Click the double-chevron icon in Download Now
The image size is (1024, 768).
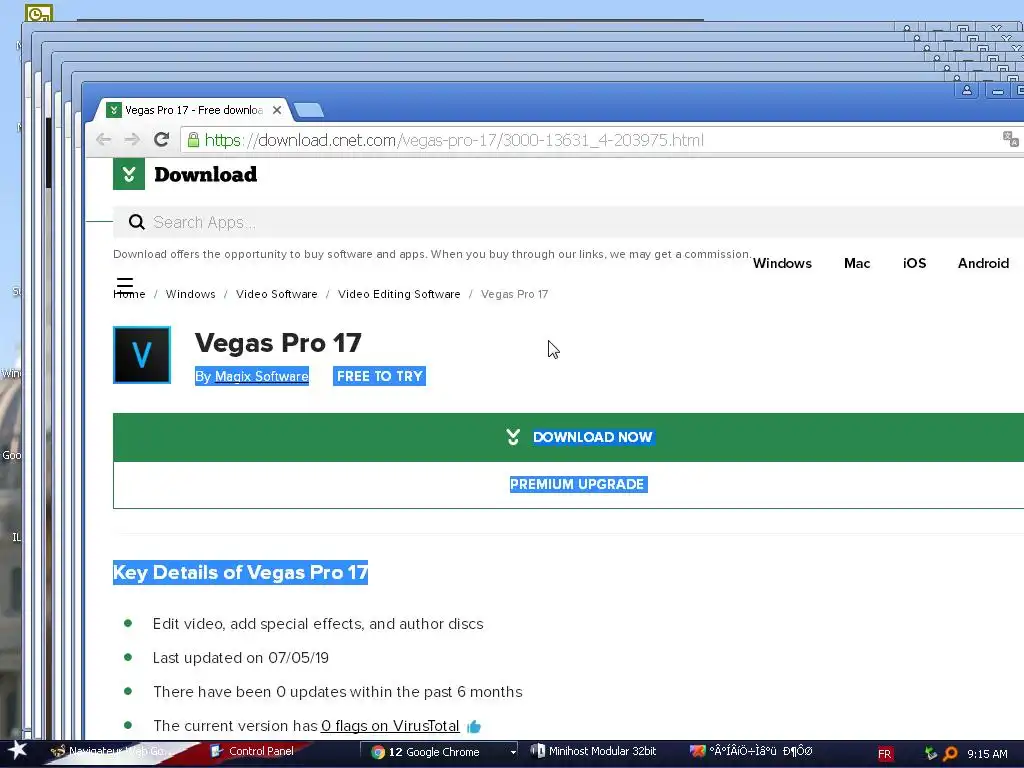click(x=513, y=437)
